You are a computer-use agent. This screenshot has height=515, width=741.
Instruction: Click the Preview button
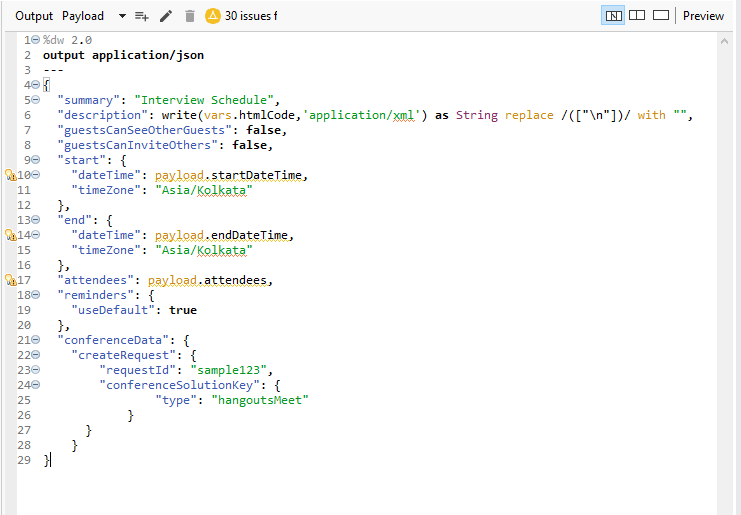703,16
